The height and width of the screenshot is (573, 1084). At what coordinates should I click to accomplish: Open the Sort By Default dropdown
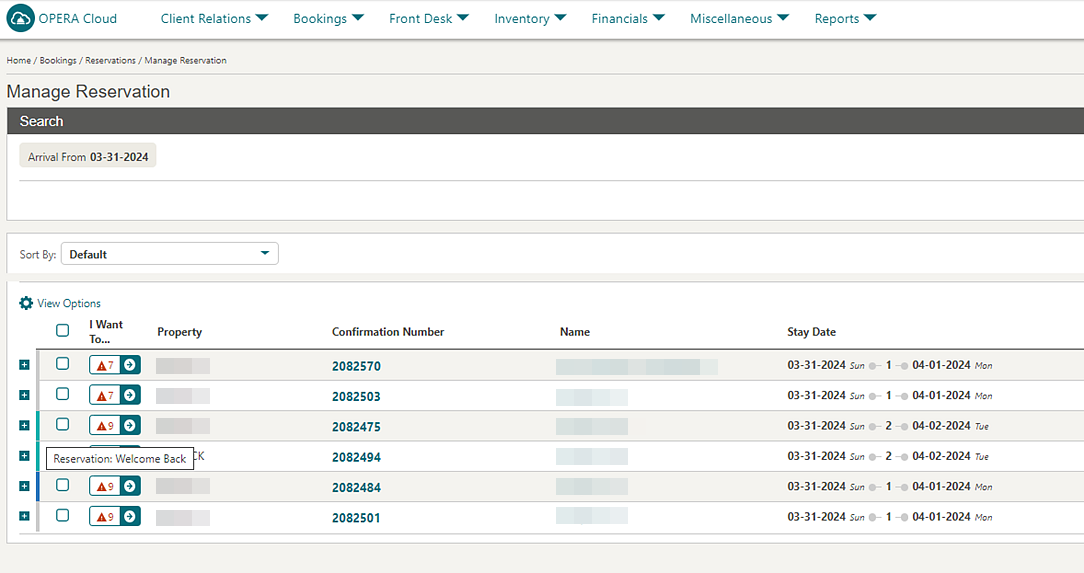(x=169, y=254)
